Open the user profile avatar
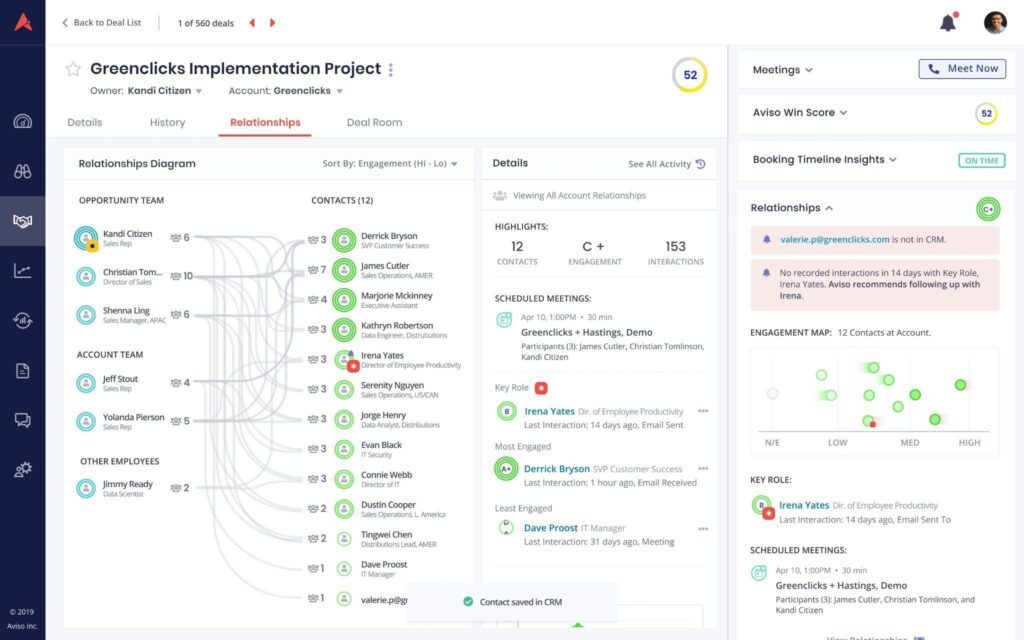Screen dimensions: 1024x640 click(995, 22)
